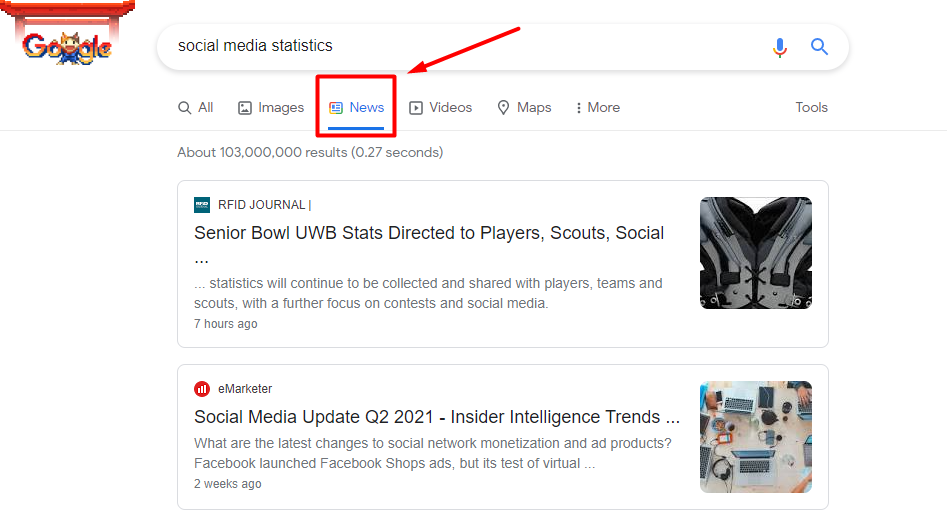This screenshot has height=514, width=947.
Task: Click the office desk laptops thumbnail
Action: tap(755, 437)
